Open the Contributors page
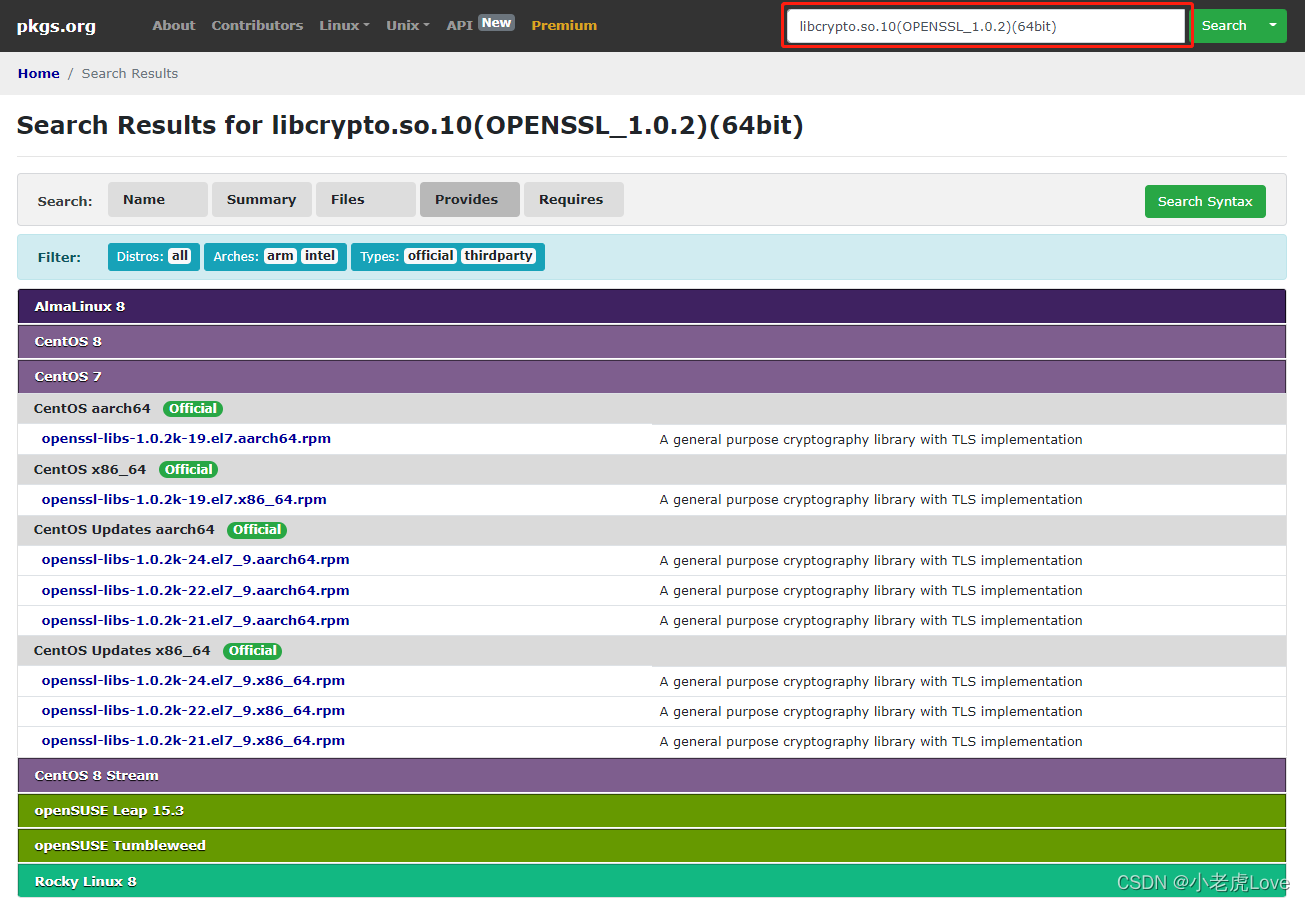Viewport: 1305px width, 902px height. pos(257,25)
